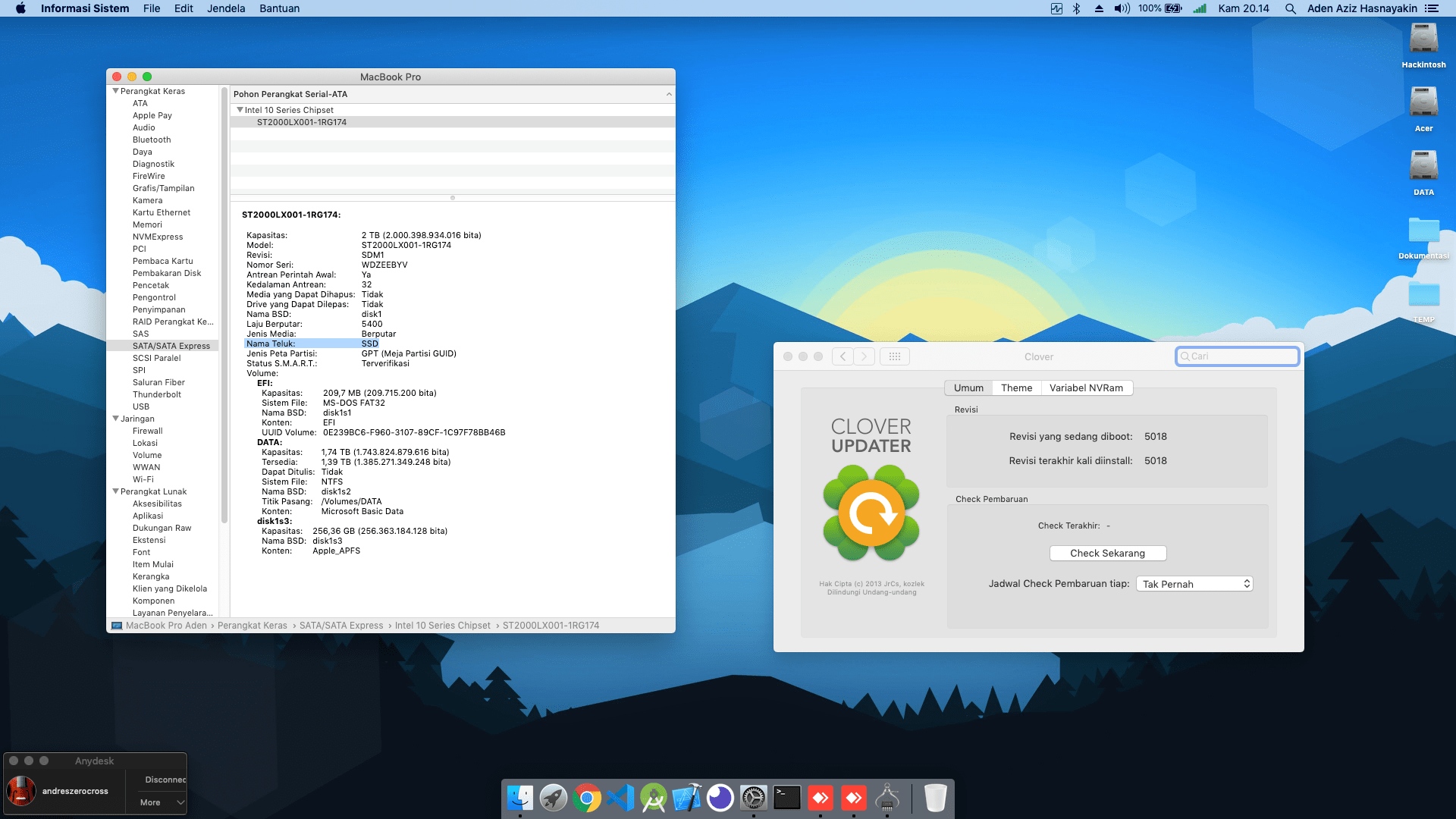The height and width of the screenshot is (819, 1456).
Task: Open the Trash in the dock
Action: pyautogui.click(x=936, y=798)
